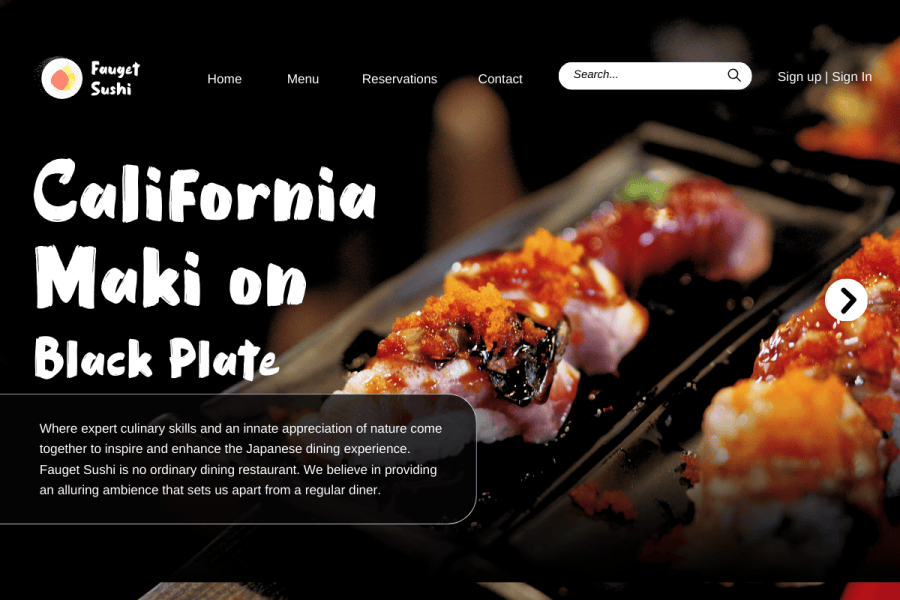Open the Home page link
Viewport: 900px width, 600px height.
tap(224, 79)
